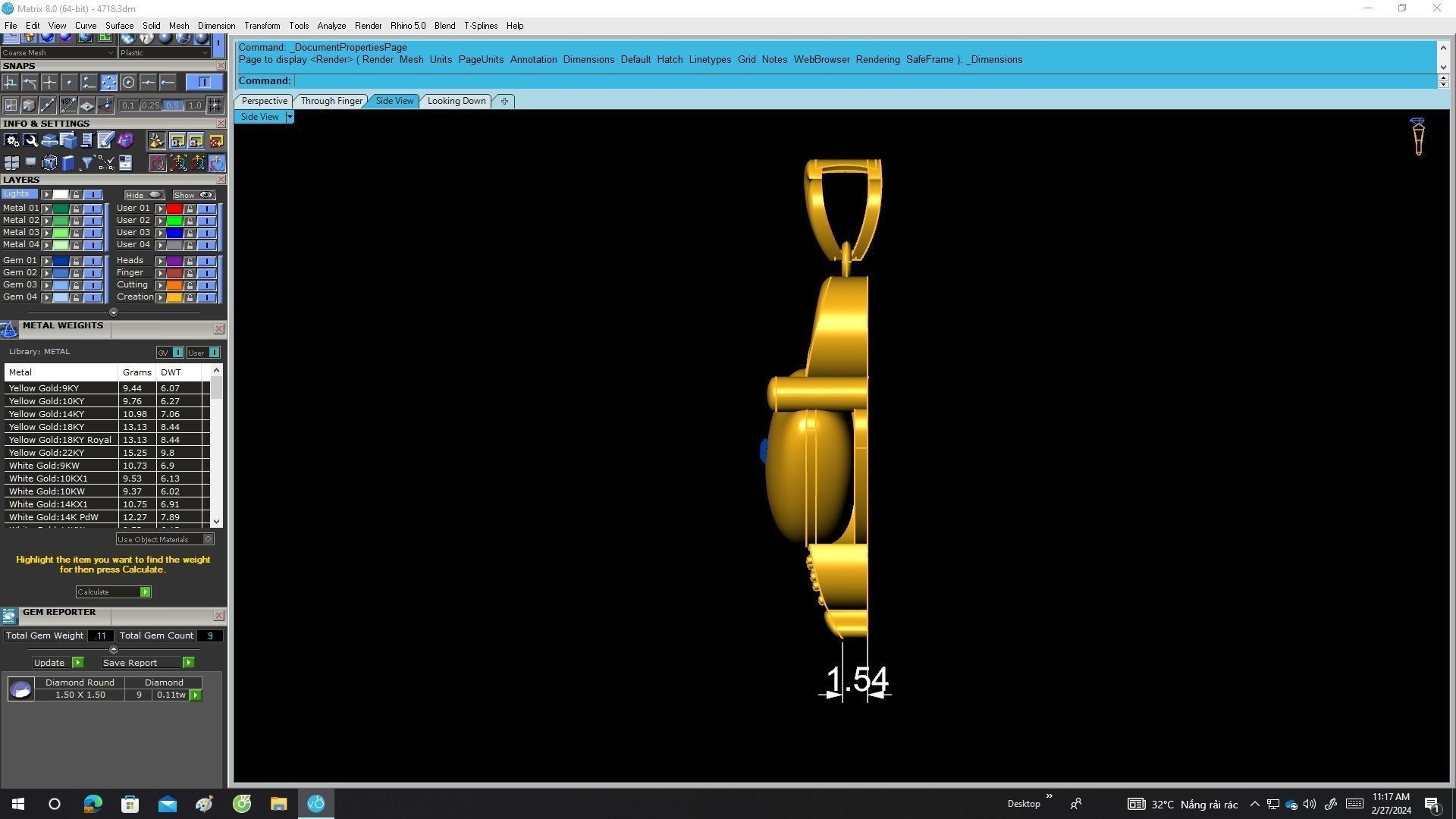
Task: Unlock toggle for the Gem 02 layer
Action: tap(76, 273)
